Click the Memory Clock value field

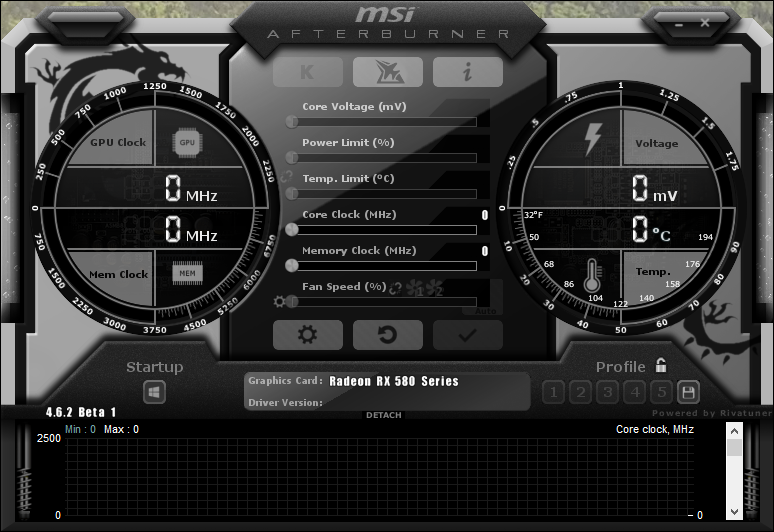[x=485, y=251]
